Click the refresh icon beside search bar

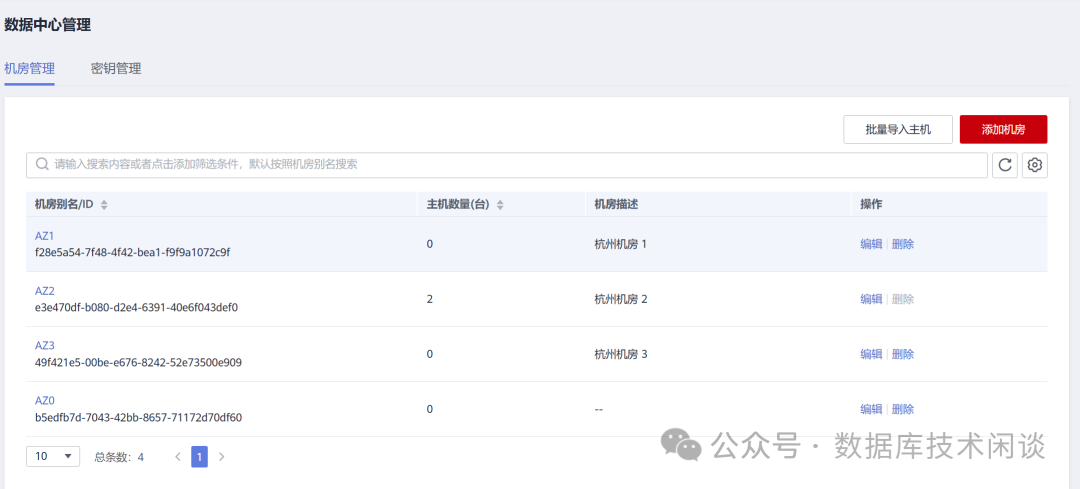point(1005,165)
